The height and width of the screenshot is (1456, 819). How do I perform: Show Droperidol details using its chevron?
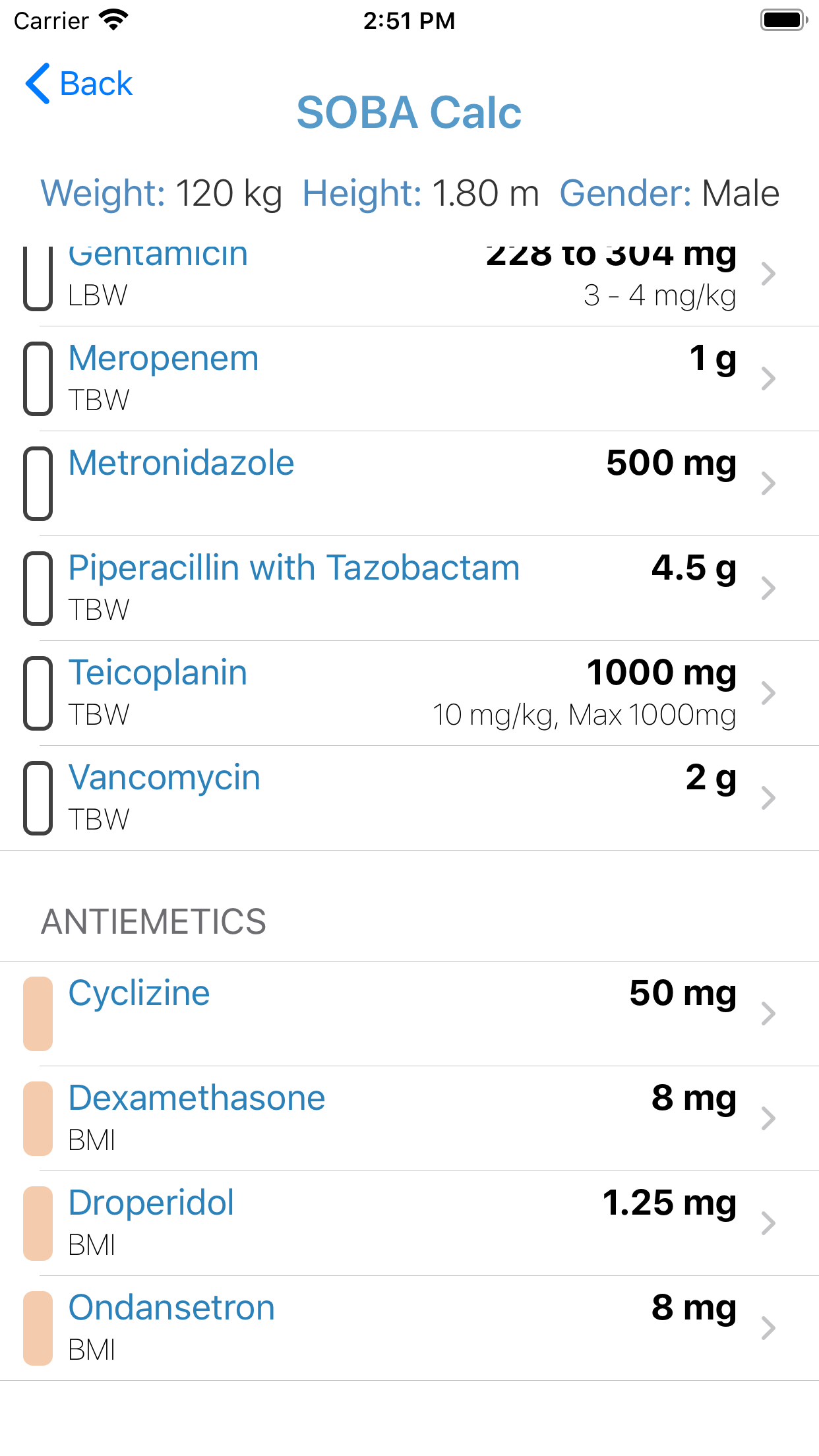pyautogui.click(x=768, y=1223)
